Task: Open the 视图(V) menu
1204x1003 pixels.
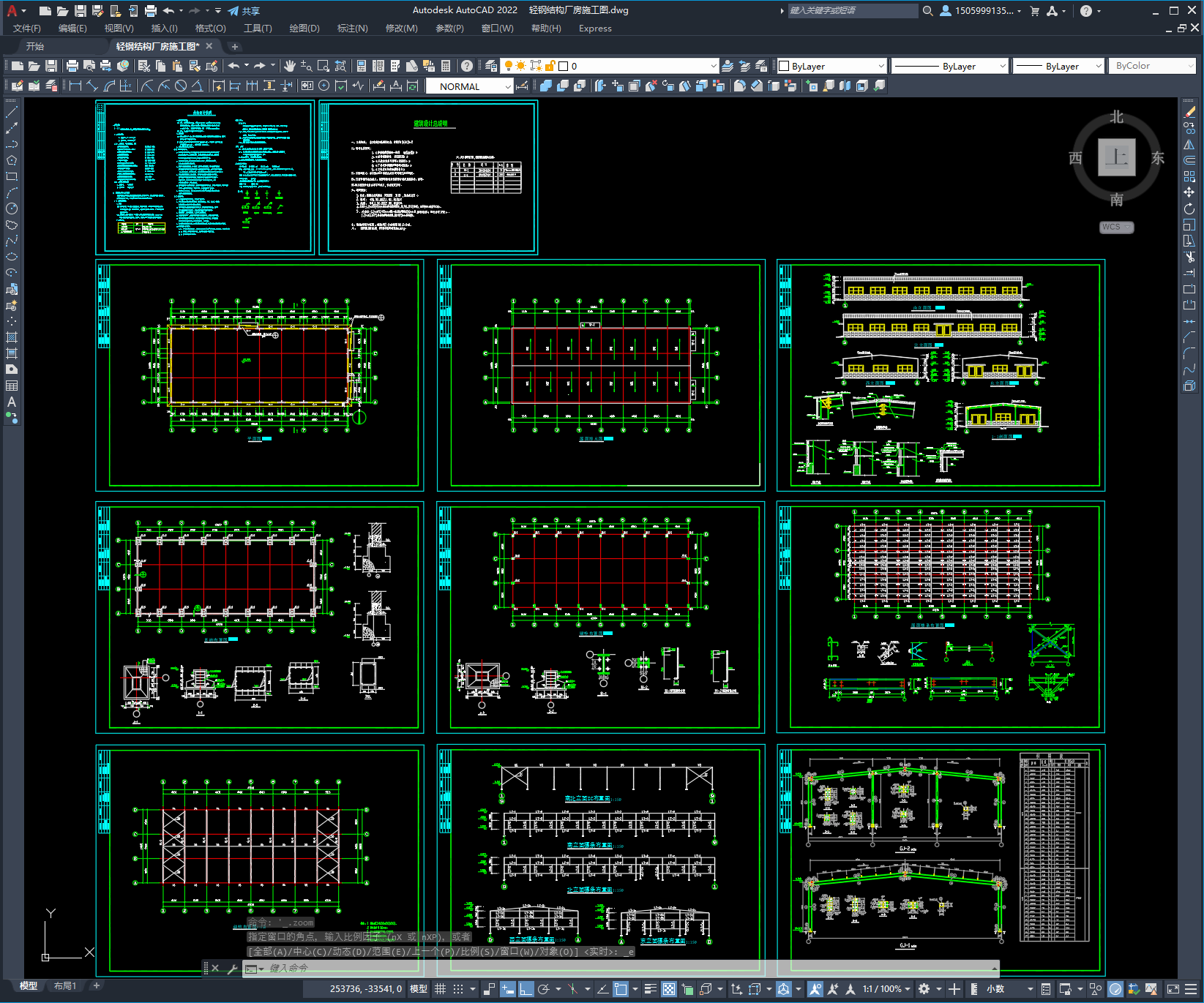Action: 119,29
